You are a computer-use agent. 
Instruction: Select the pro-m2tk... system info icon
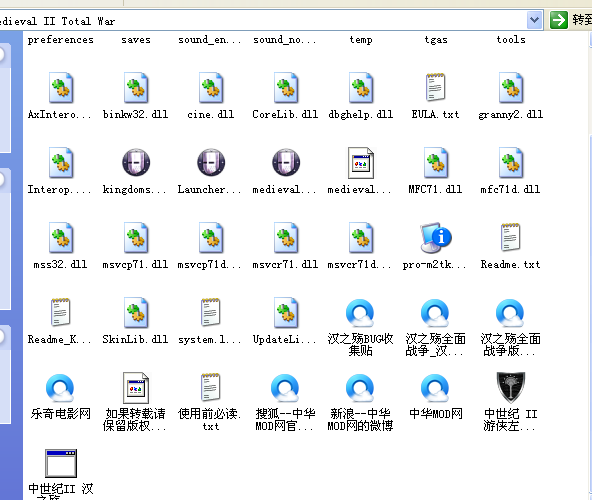click(436, 238)
